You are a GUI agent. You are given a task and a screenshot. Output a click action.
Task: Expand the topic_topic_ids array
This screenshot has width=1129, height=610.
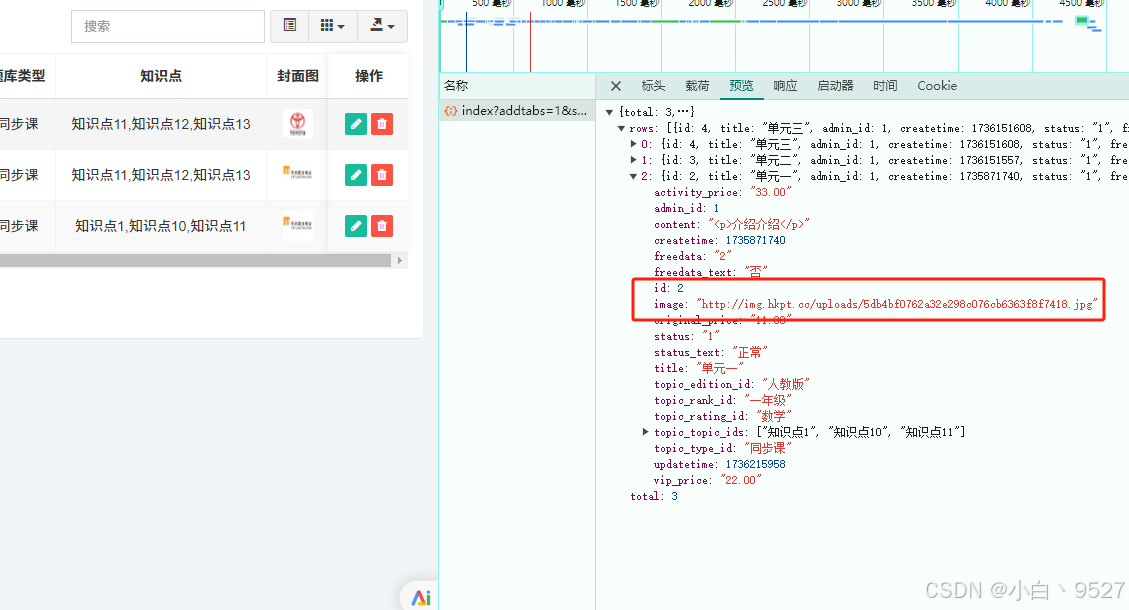tap(646, 432)
